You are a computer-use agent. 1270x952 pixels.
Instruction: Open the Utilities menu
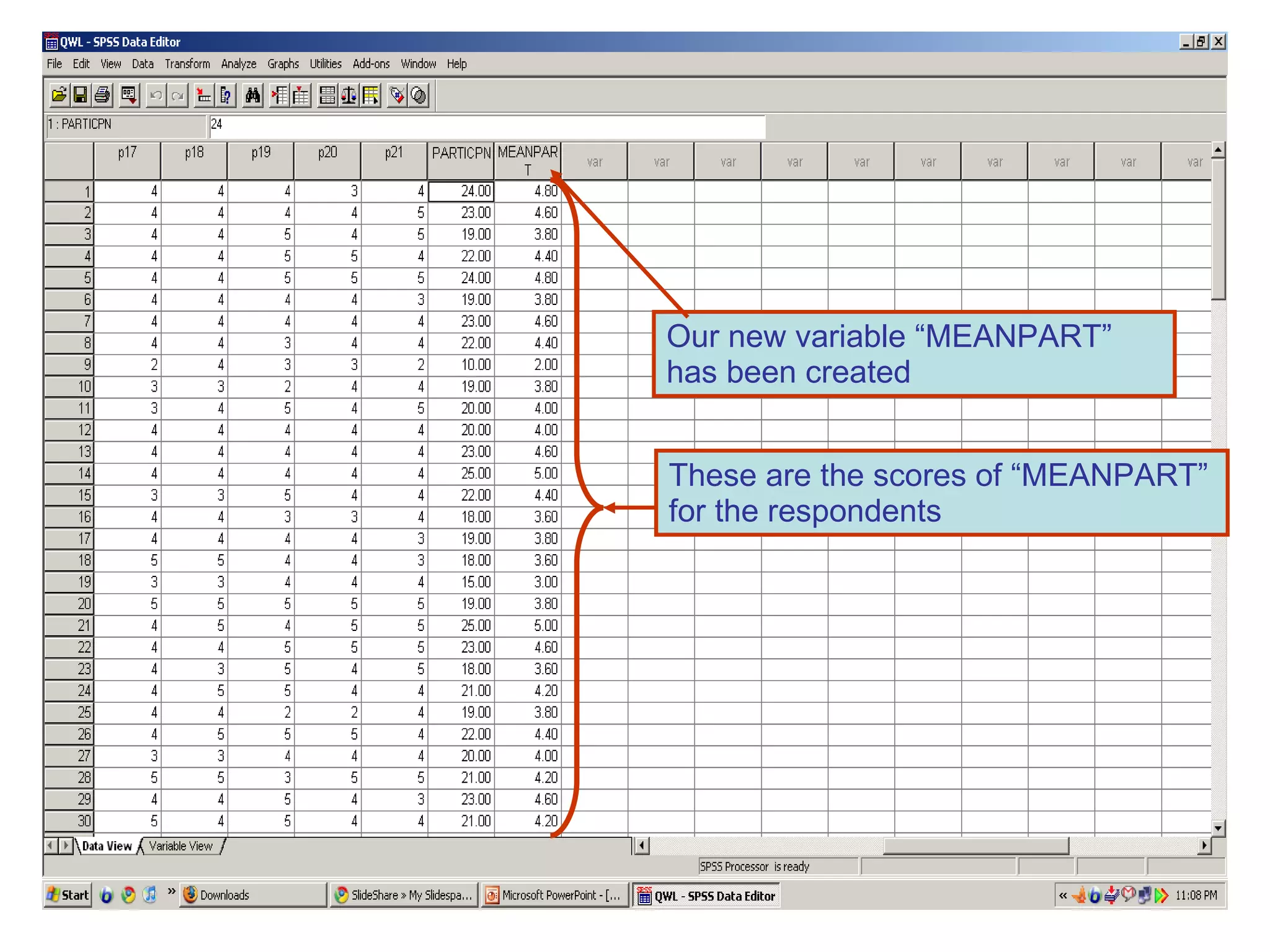tap(326, 64)
